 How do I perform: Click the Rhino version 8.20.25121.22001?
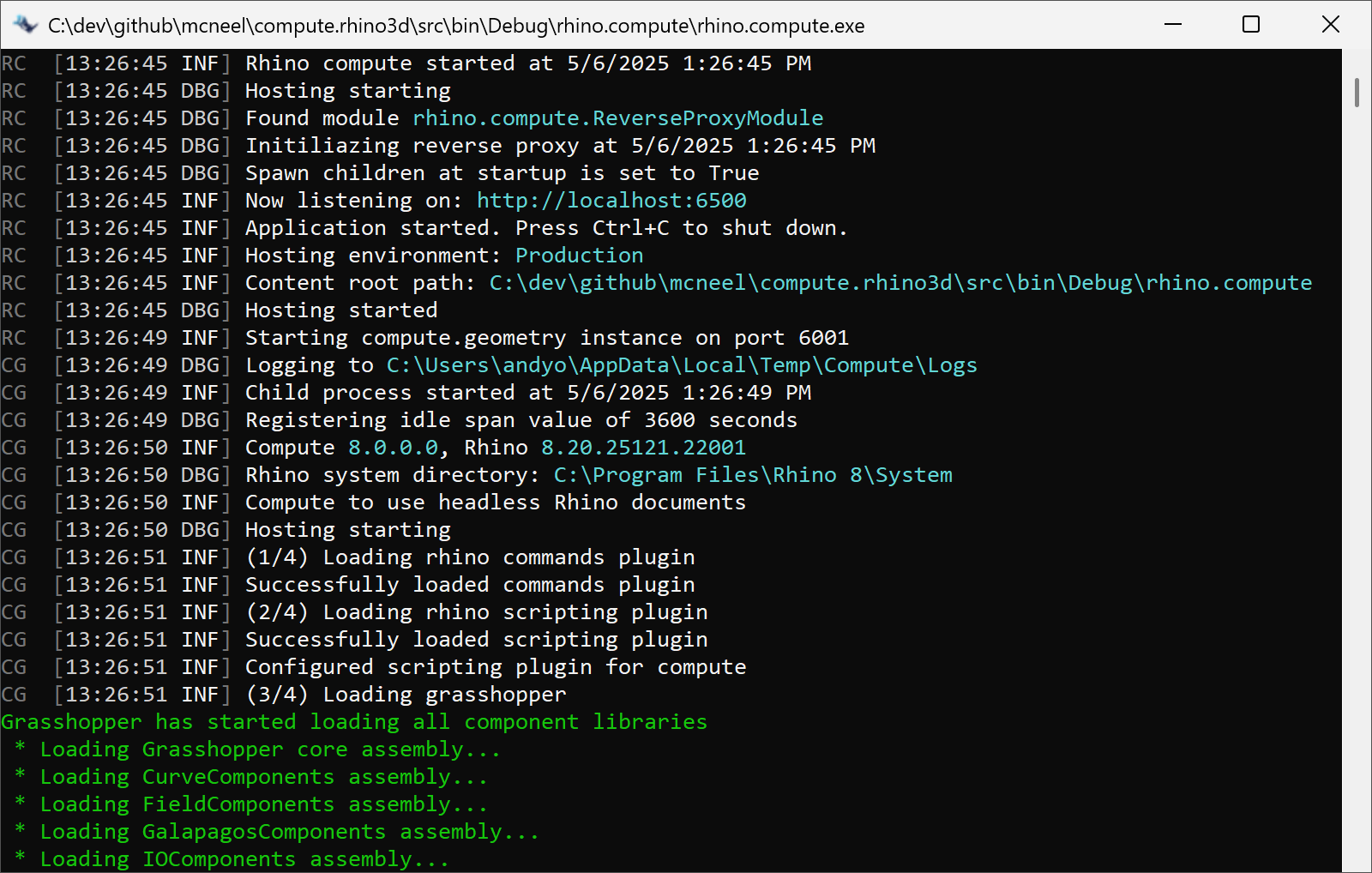[643, 448]
